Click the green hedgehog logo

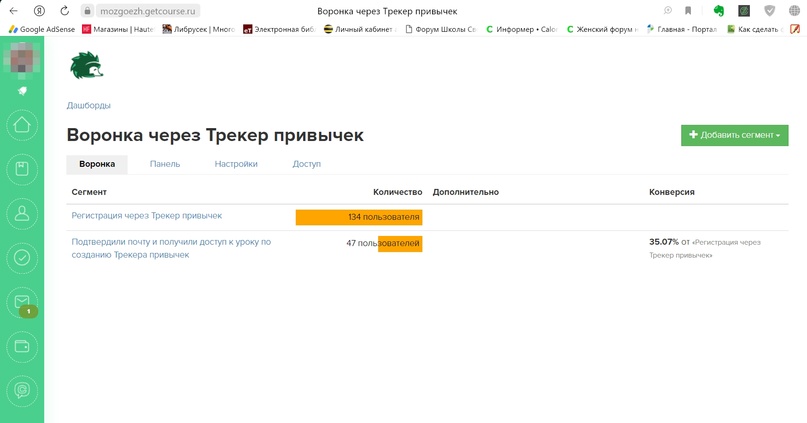[x=86, y=66]
